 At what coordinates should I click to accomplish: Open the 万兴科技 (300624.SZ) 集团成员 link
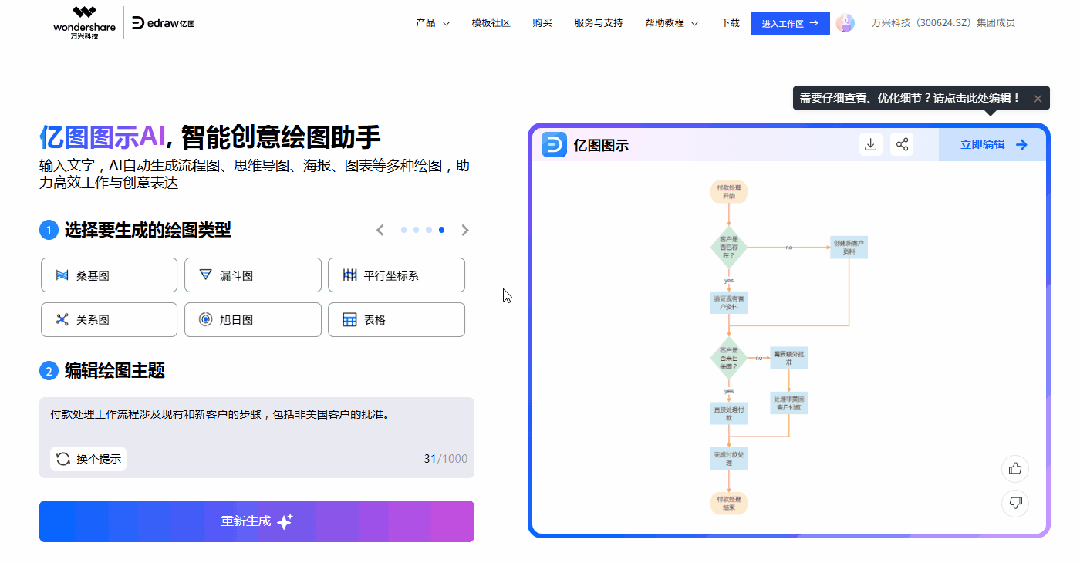point(943,23)
